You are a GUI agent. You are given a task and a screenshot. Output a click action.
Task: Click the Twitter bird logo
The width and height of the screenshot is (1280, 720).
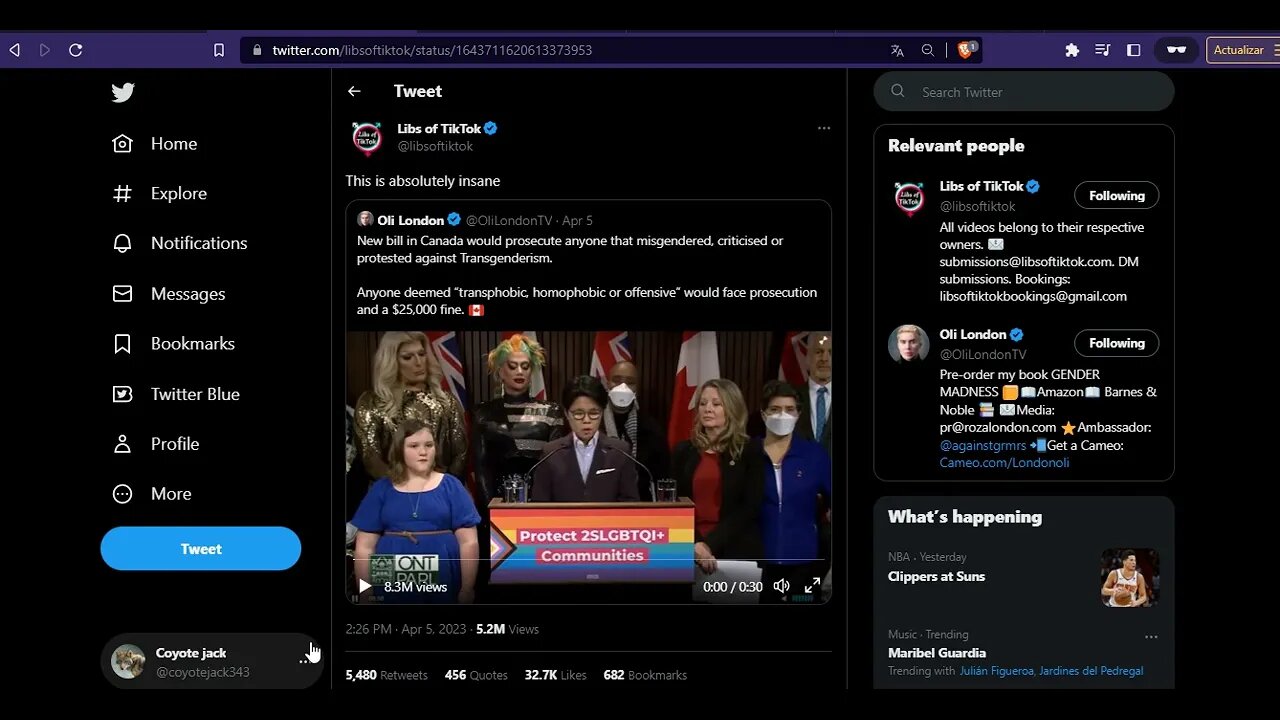click(x=123, y=93)
